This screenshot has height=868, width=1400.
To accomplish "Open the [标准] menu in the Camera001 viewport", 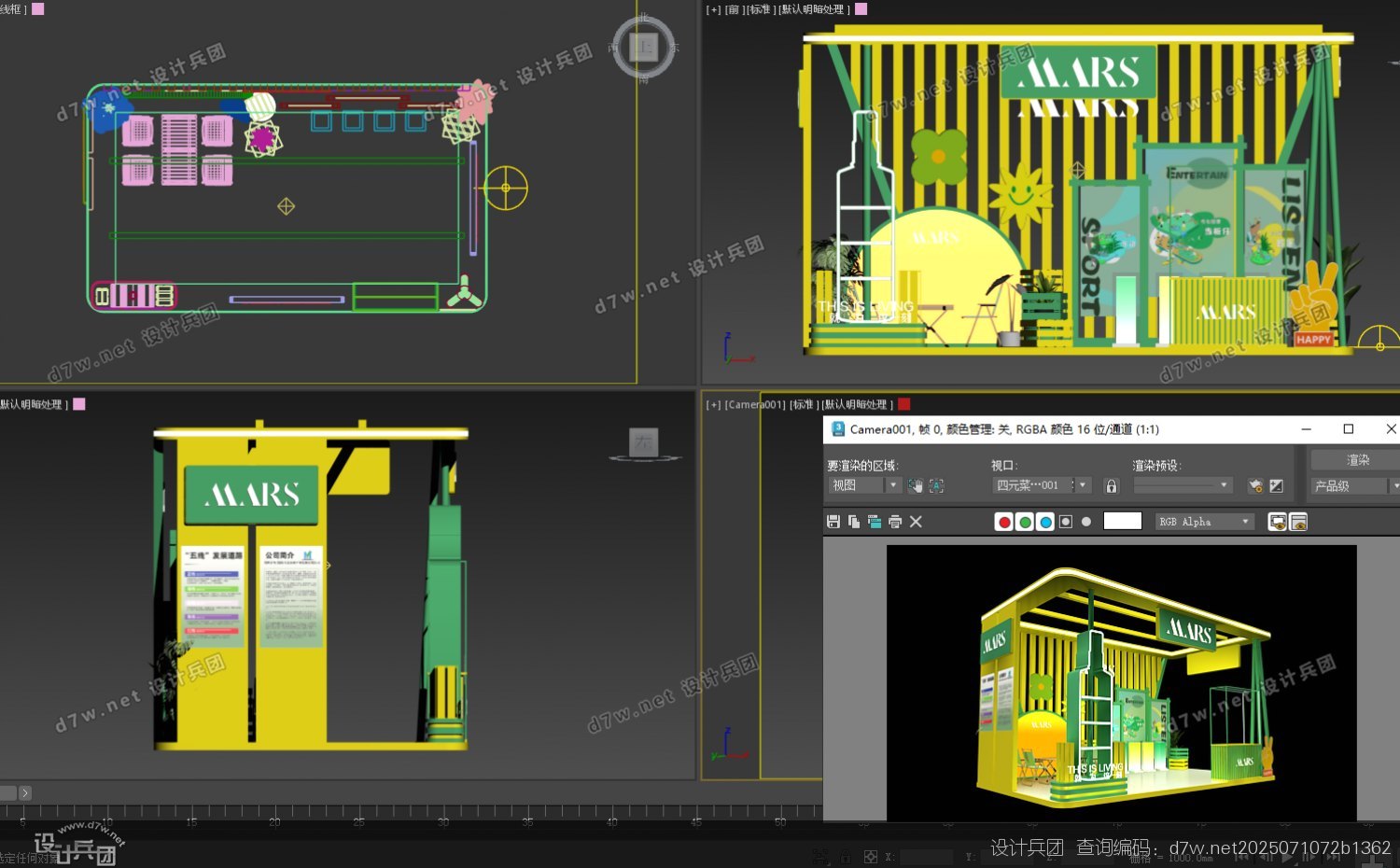I will pyautogui.click(x=805, y=404).
